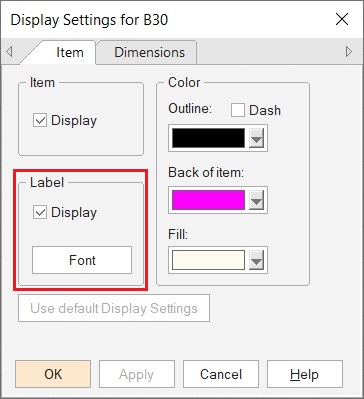Toggle Display checkbox in Label group
The height and width of the screenshot is (399, 364).
pos(40,212)
